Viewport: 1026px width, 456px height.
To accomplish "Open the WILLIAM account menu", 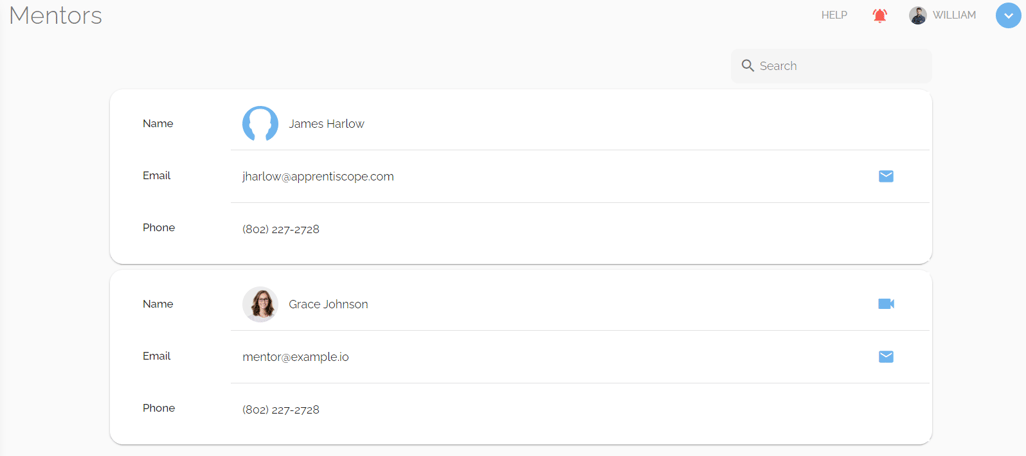I will tap(954, 16).
